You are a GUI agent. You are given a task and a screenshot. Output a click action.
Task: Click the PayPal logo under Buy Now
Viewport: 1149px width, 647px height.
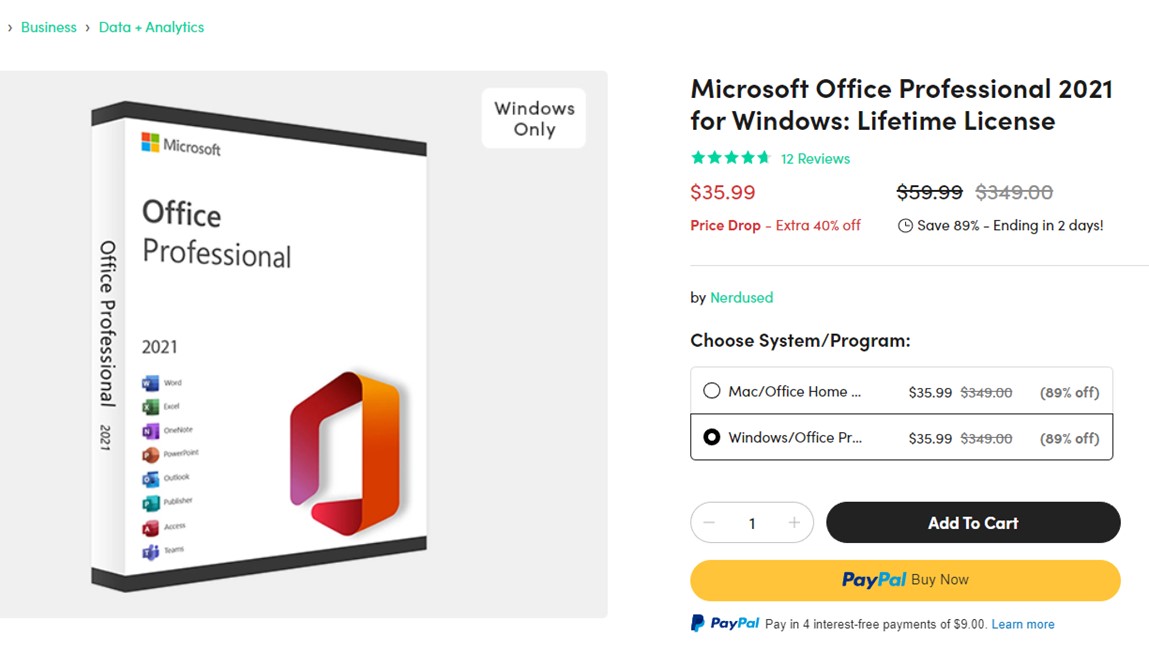pyautogui.click(x=725, y=624)
